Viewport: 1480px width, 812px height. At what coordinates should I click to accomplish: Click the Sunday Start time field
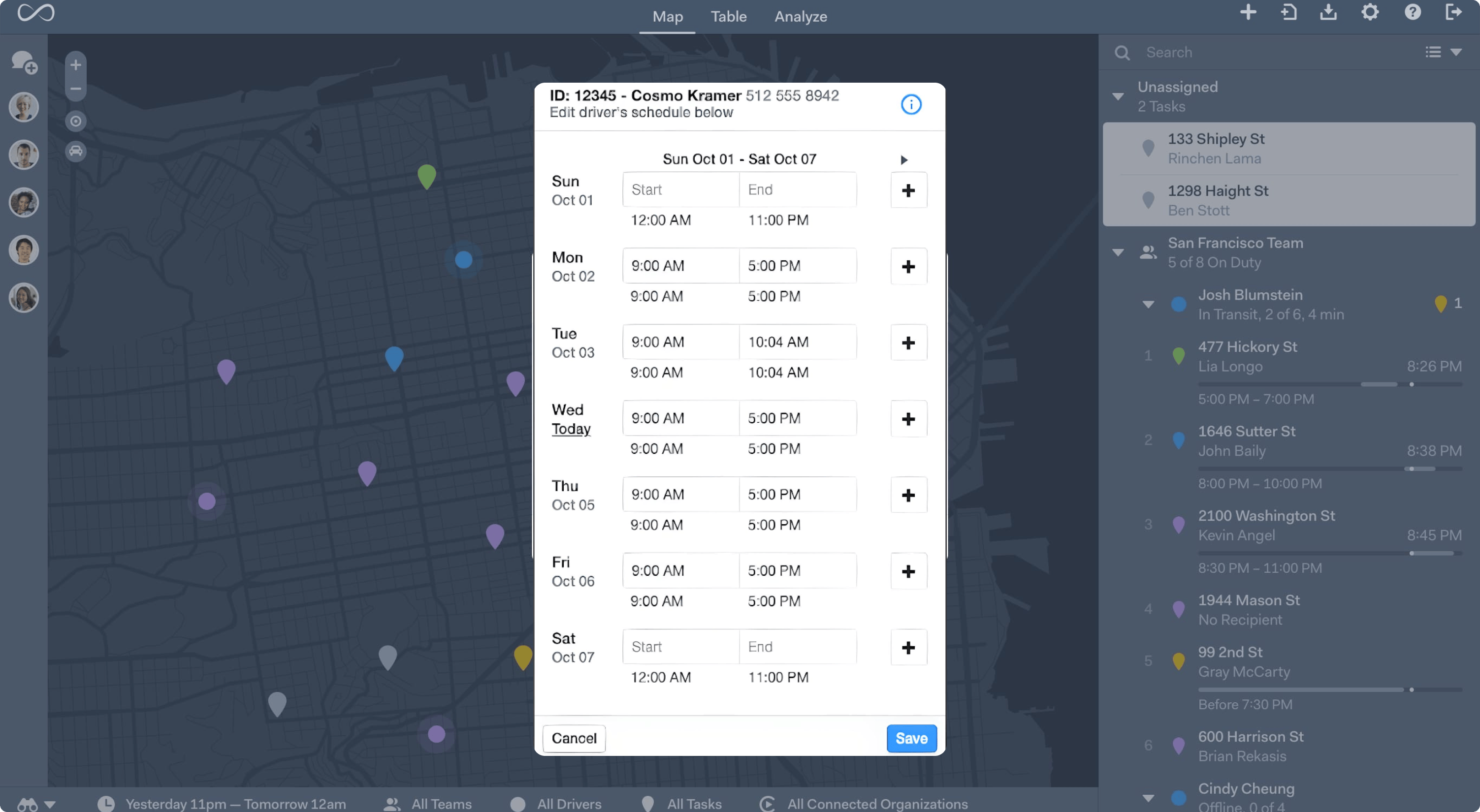(x=680, y=189)
